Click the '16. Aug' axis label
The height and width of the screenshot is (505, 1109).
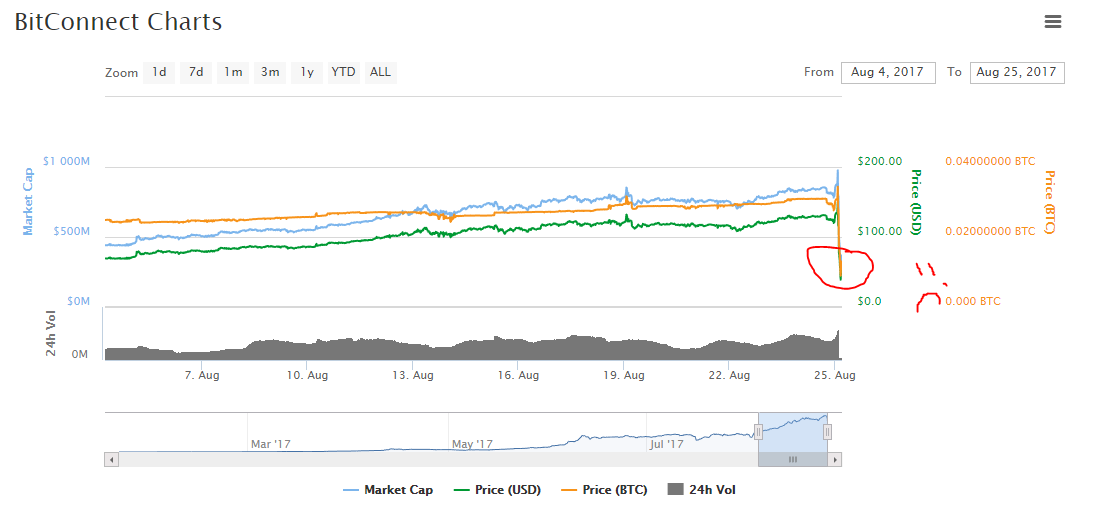coord(518,376)
